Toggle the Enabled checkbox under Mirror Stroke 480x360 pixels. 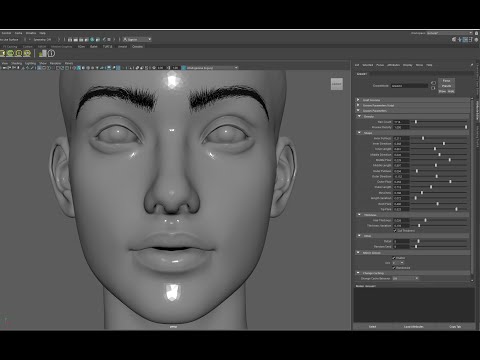pos(394,258)
